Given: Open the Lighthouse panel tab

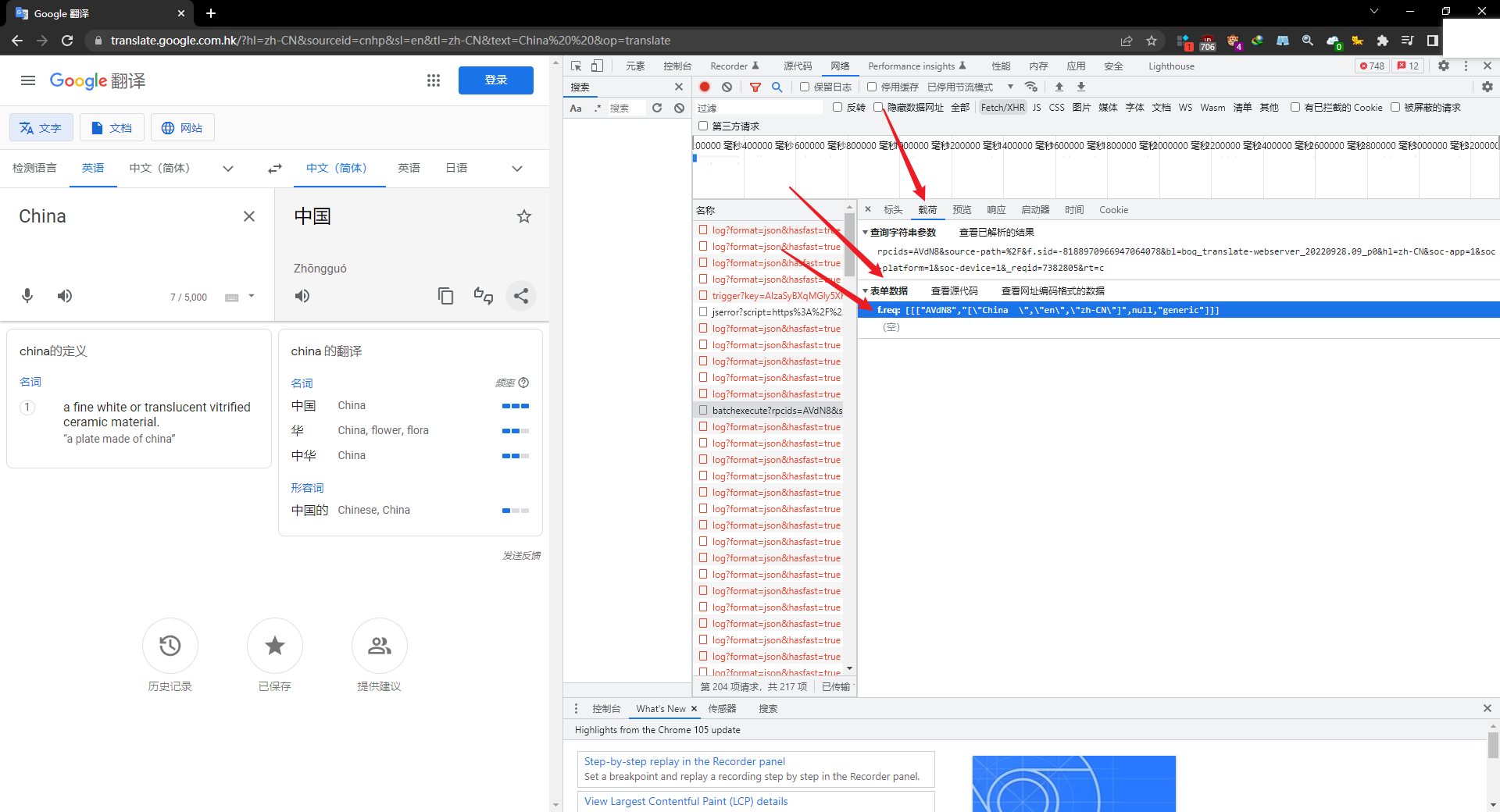Looking at the screenshot, I should point(1170,66).
